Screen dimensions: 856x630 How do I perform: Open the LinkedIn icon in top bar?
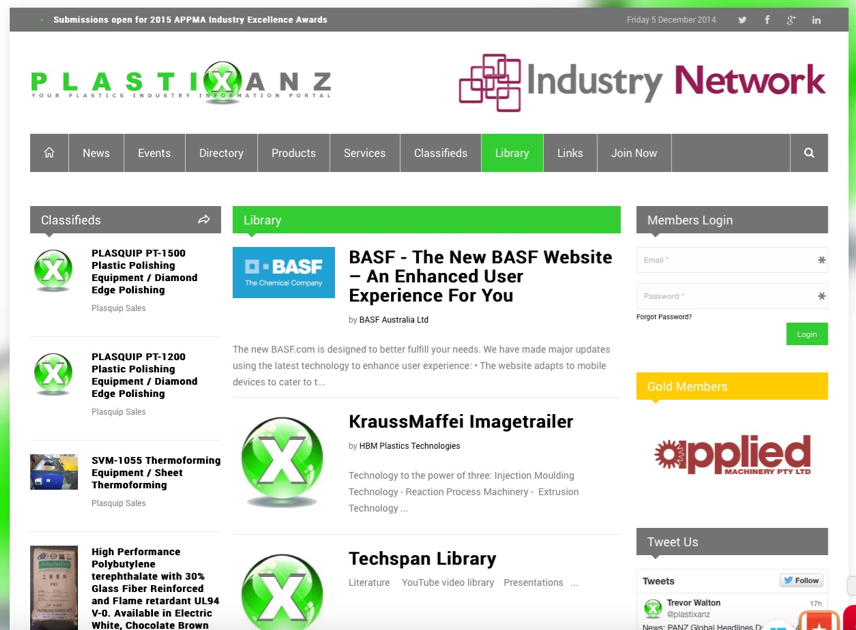click(x=816, y=20)
